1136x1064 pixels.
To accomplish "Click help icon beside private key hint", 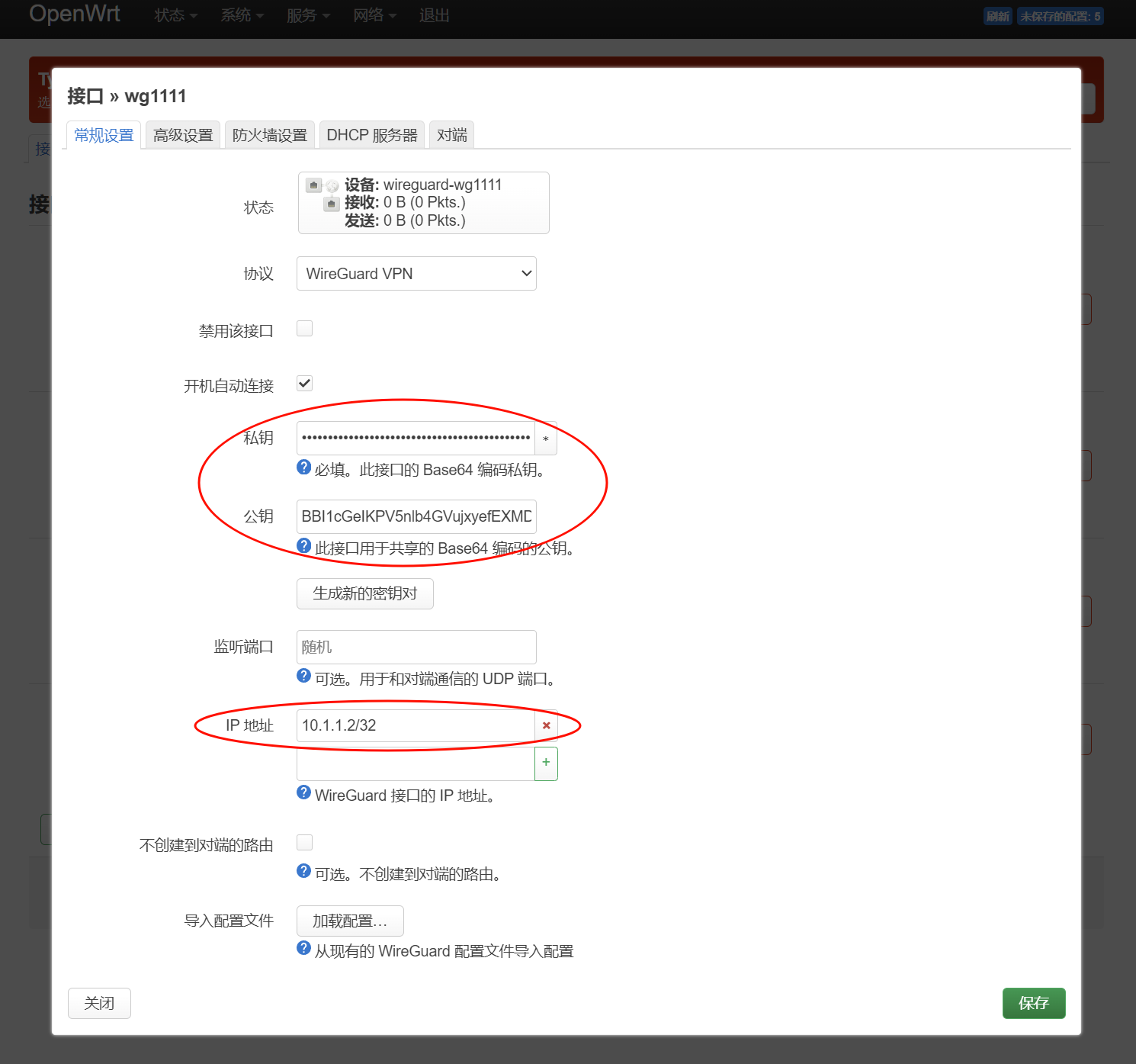I will point(303,468).
